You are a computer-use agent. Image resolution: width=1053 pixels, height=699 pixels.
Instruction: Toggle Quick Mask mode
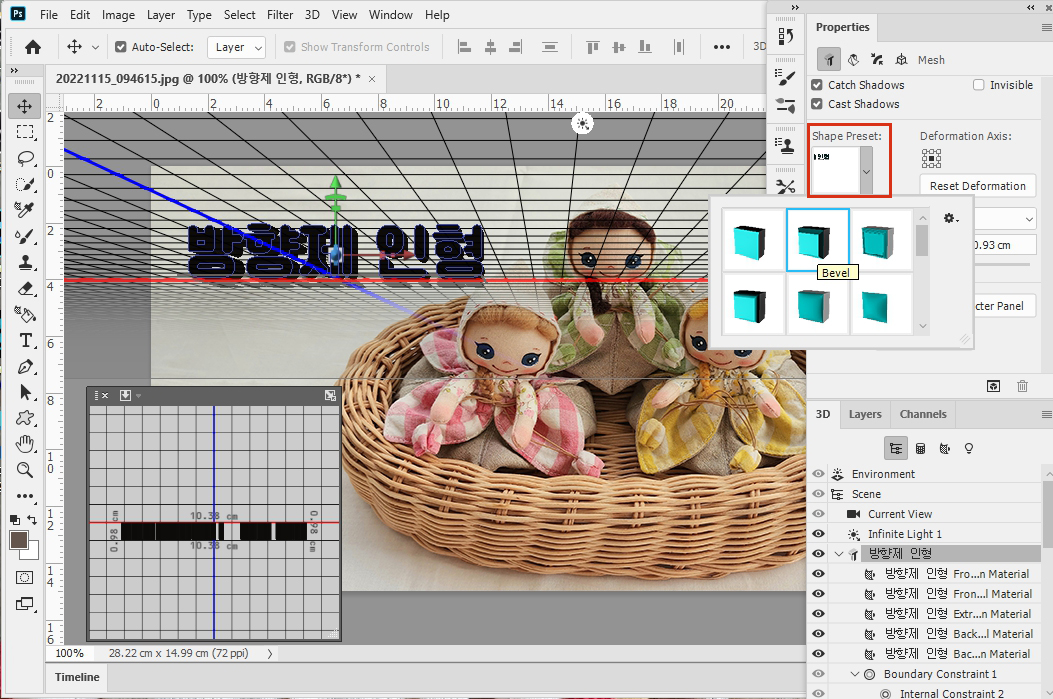[25, 577]
